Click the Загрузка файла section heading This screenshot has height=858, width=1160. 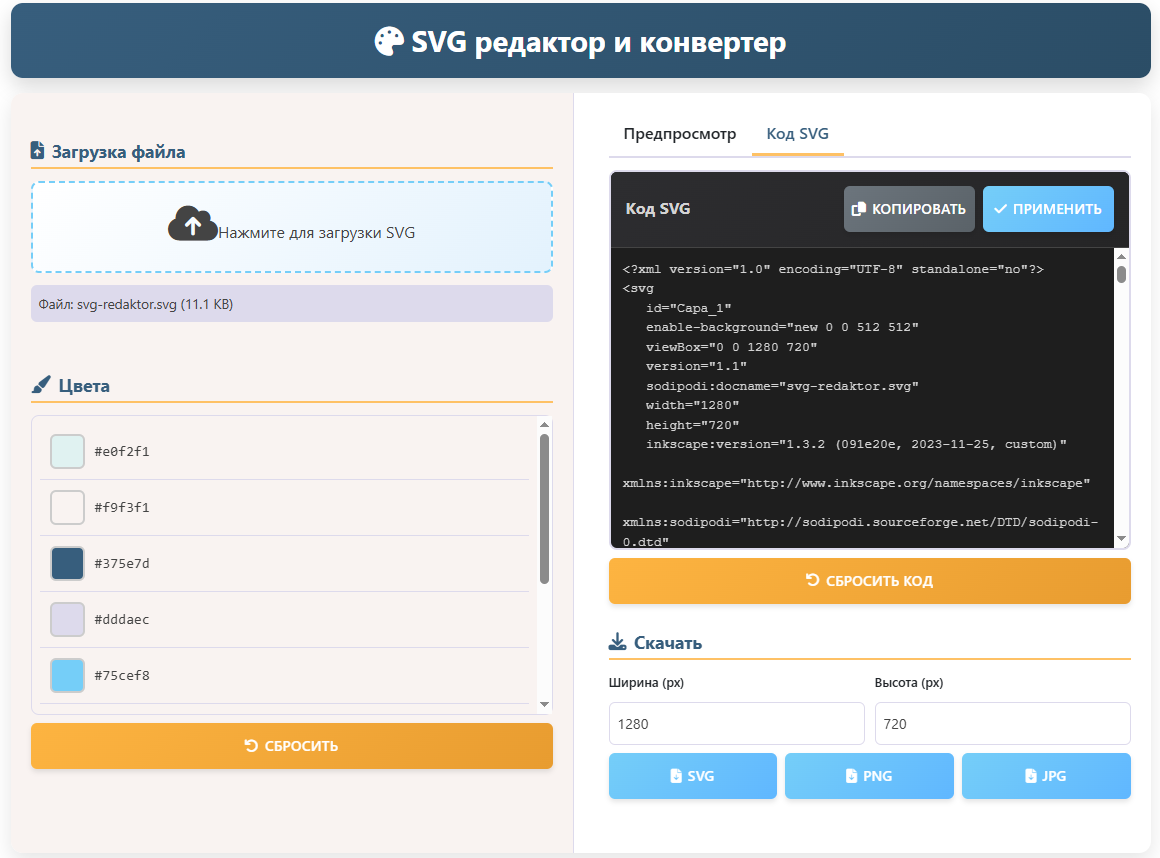(x=118, y=152)
